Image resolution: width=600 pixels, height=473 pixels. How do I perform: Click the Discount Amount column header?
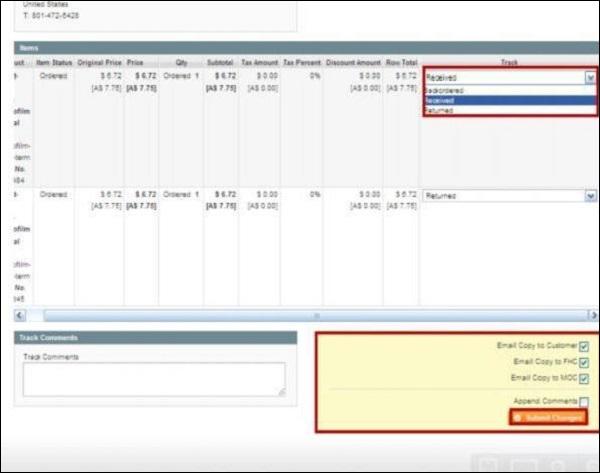(x=353, y=62)
